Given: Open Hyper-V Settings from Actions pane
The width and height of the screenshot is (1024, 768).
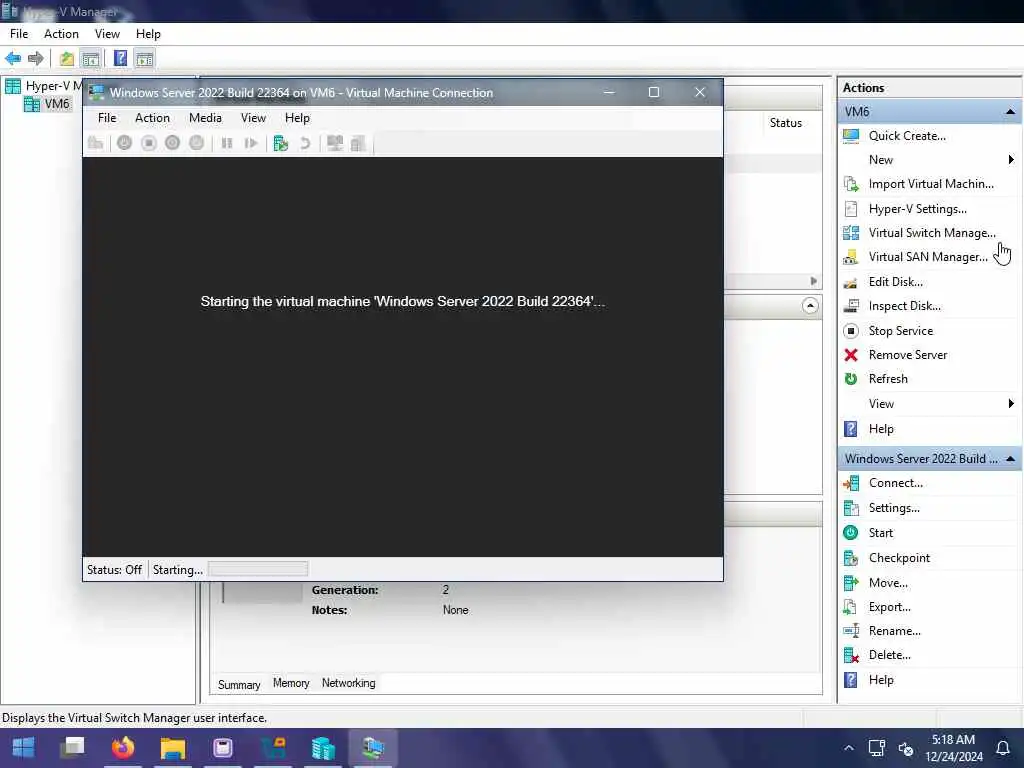Looking at the screenshot, I should click(x=917, y=209).
